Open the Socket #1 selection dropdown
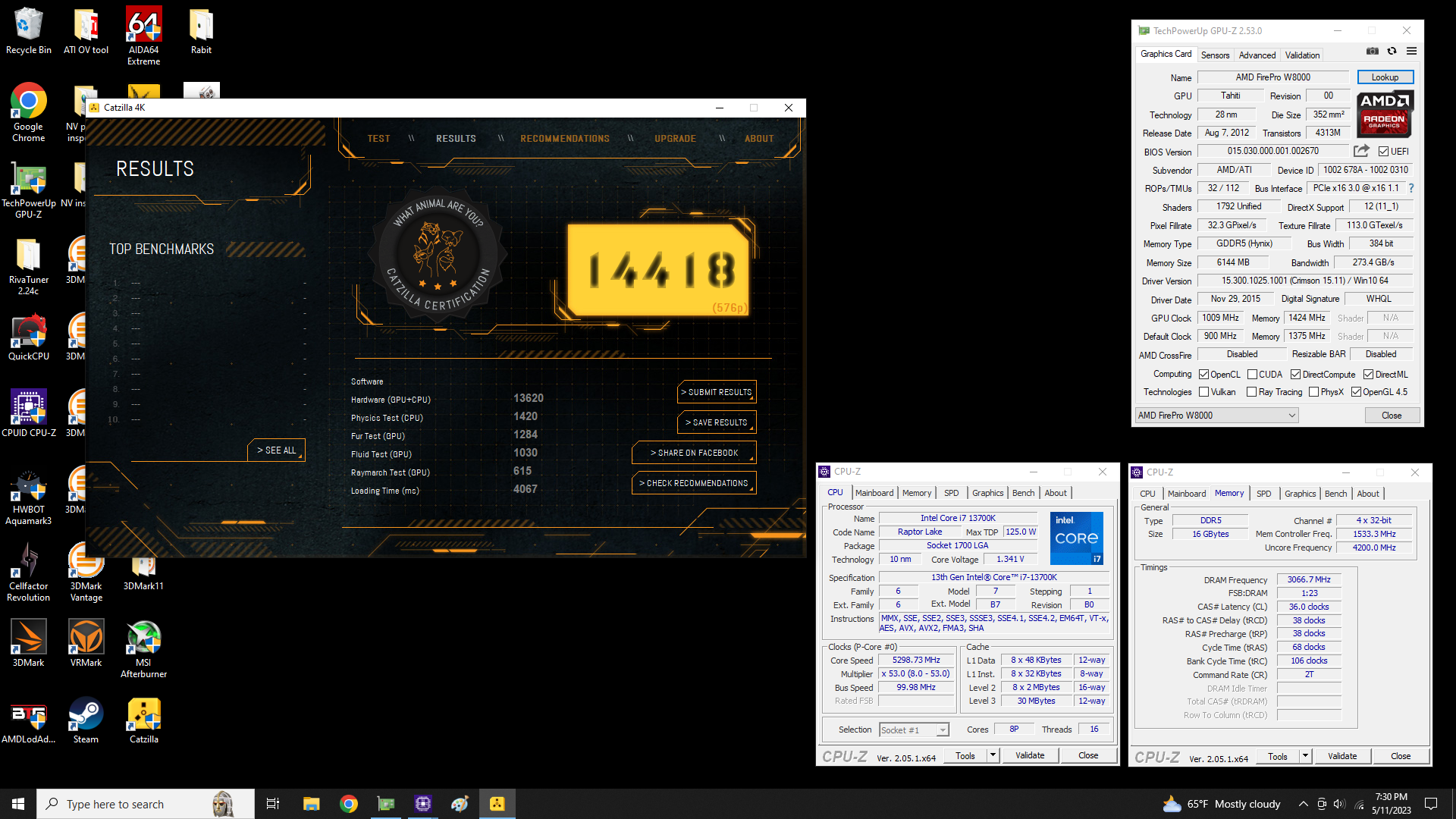 [x=914, y=730]
